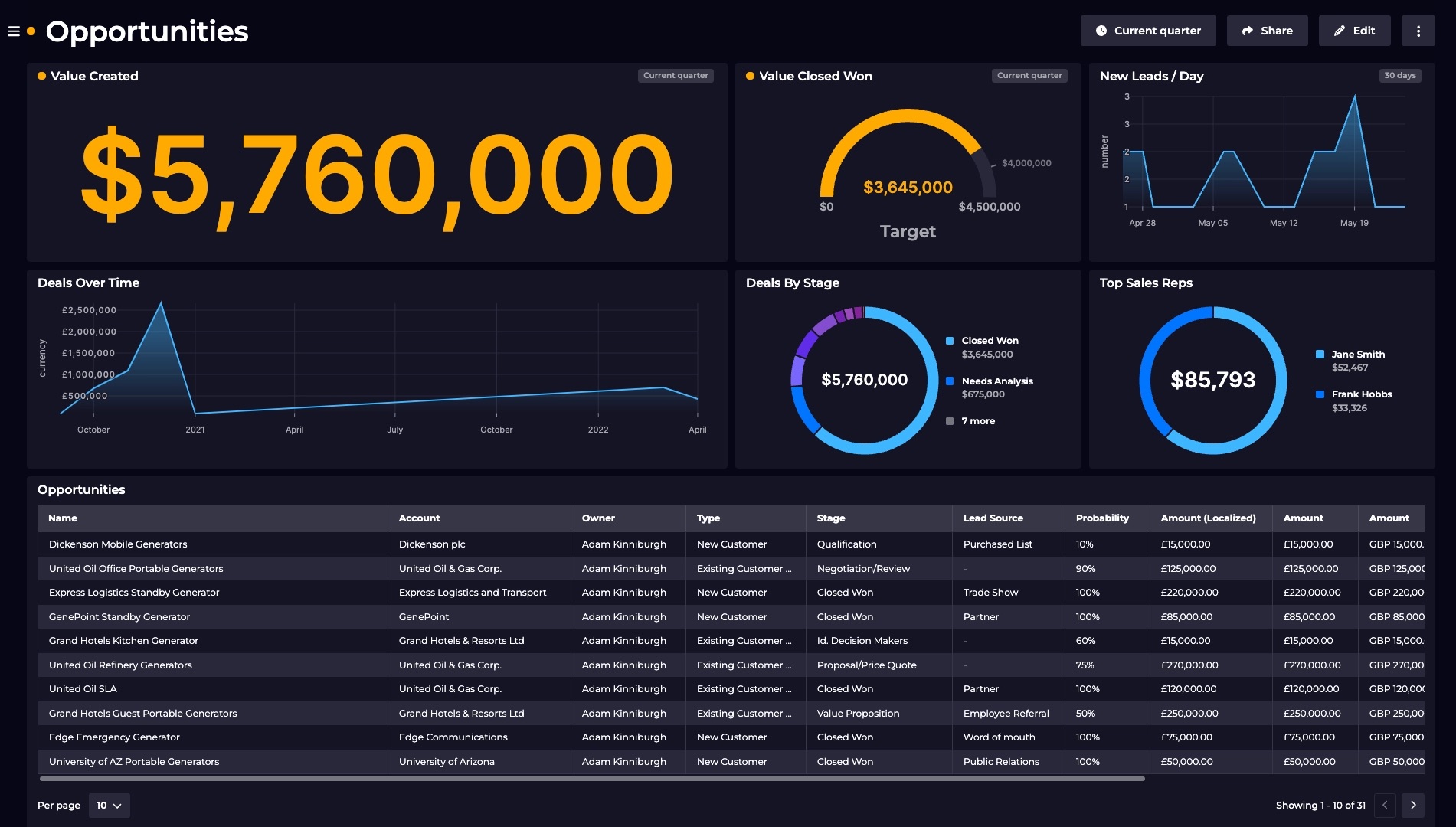1456x827 pixels.
Task: Click the Share button
Action: coord(1267,31)
